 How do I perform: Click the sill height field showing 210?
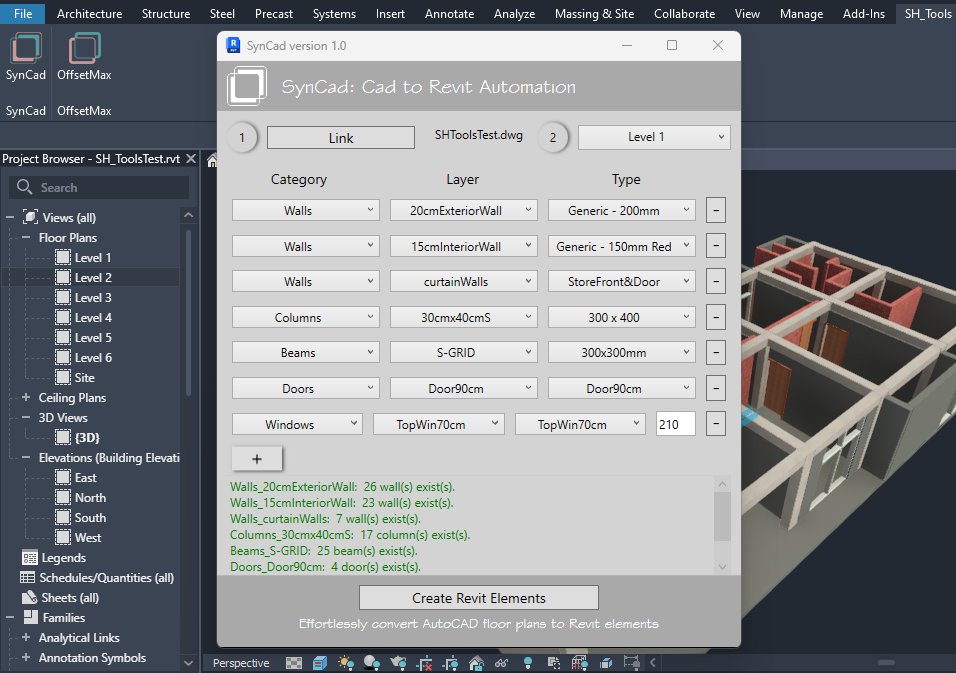click(676, 424)
